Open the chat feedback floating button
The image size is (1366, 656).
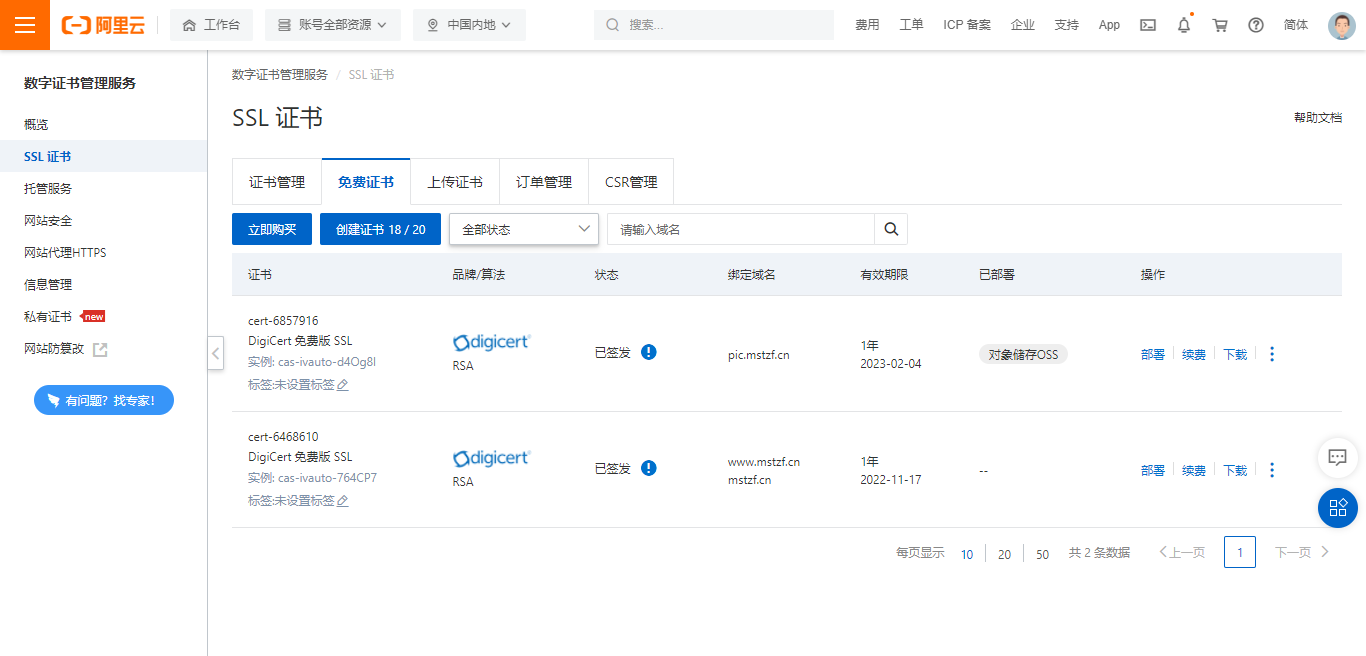pyautogui.click(x=1337, y=457)
